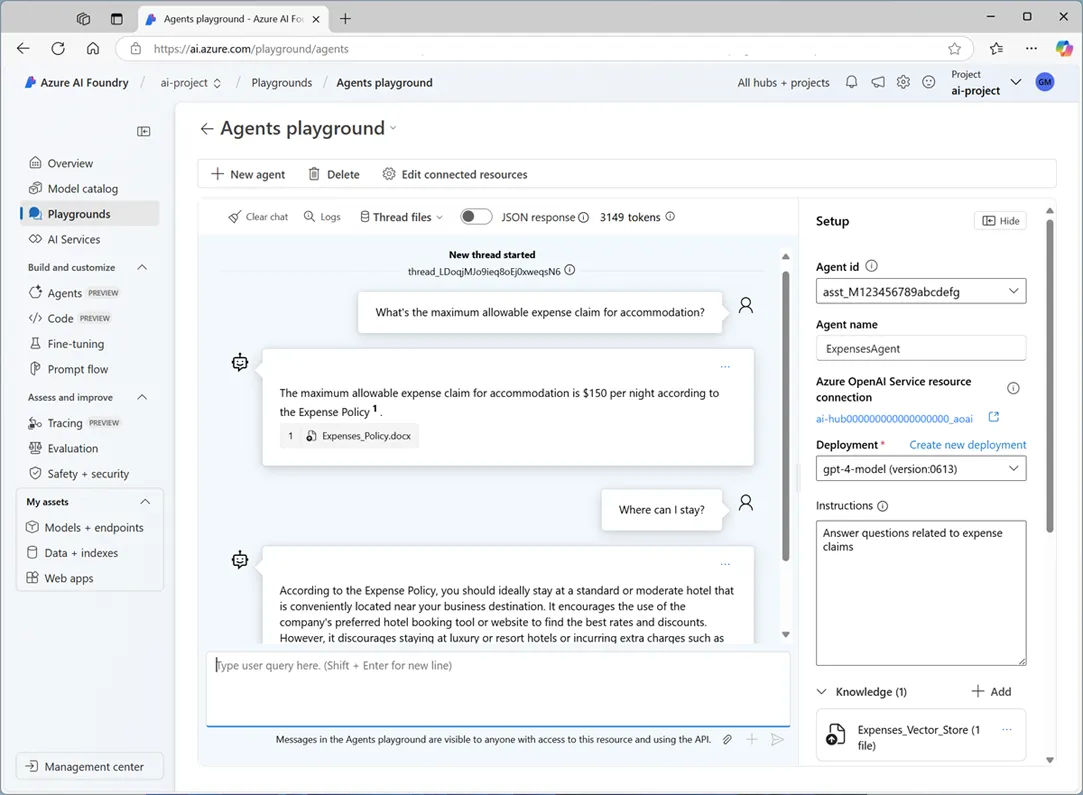This screenshot has height=795, width=1083.
Task: Click the notifications bell icon
Action: point(851,83)
